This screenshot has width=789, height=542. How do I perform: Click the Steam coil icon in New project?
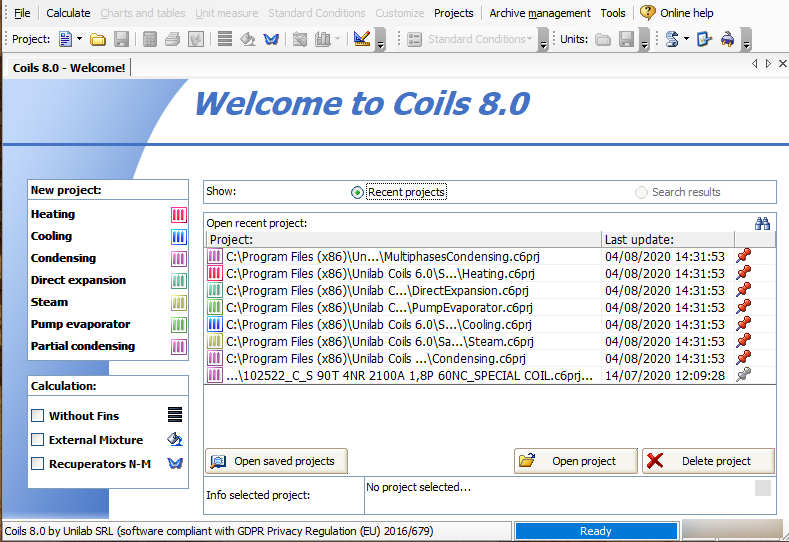179,303
